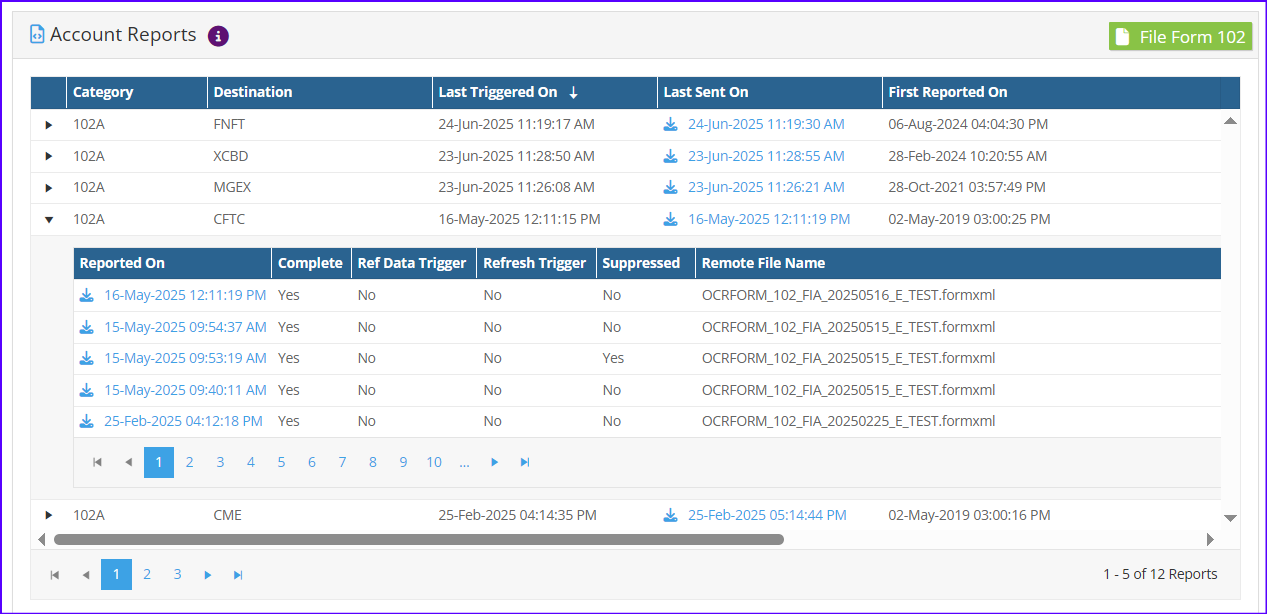This screenshot has width=1267, height=614.
Task: Go to sub-grid page 10
Action: pos(434,462)
